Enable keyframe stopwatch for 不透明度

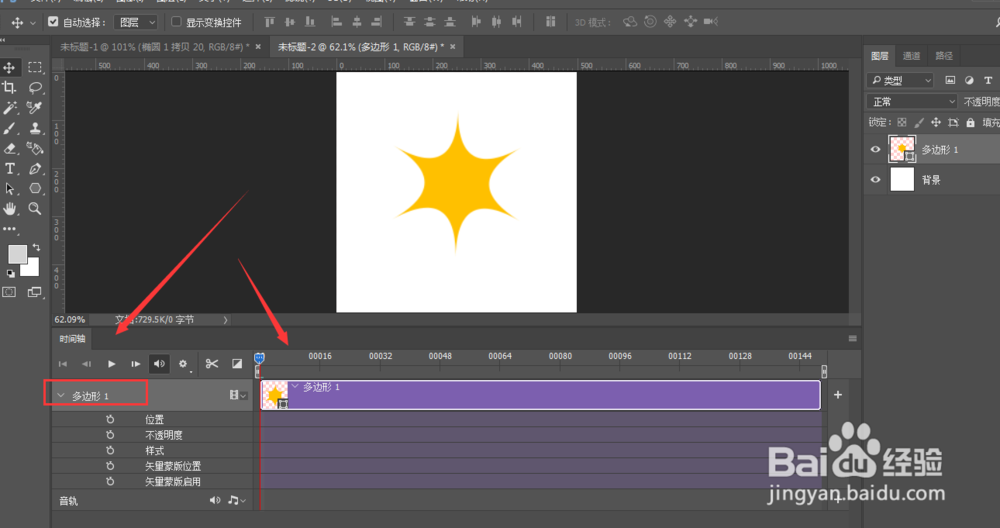click(110, 435)
